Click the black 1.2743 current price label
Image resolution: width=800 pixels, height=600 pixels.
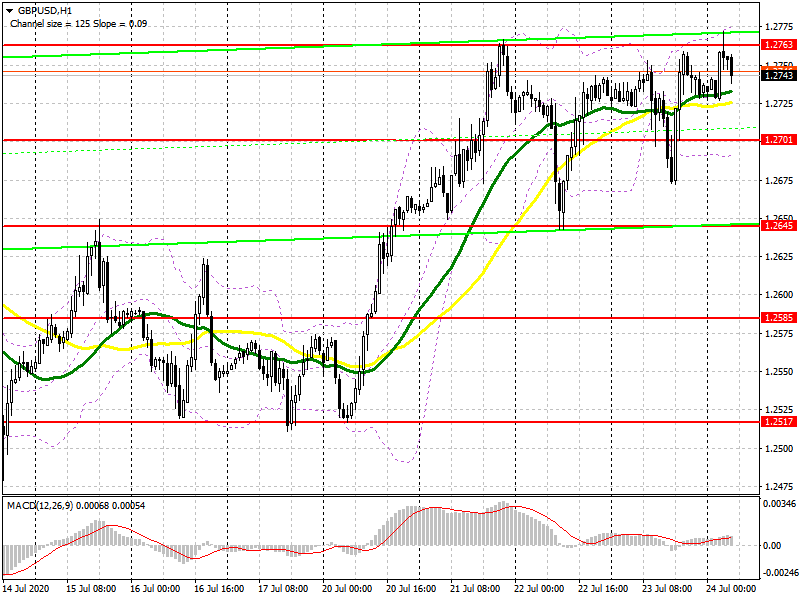coord(779,76)
